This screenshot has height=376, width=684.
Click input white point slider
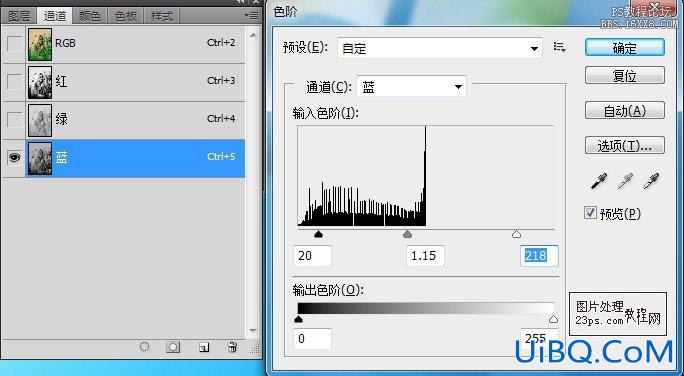point(516,235)
